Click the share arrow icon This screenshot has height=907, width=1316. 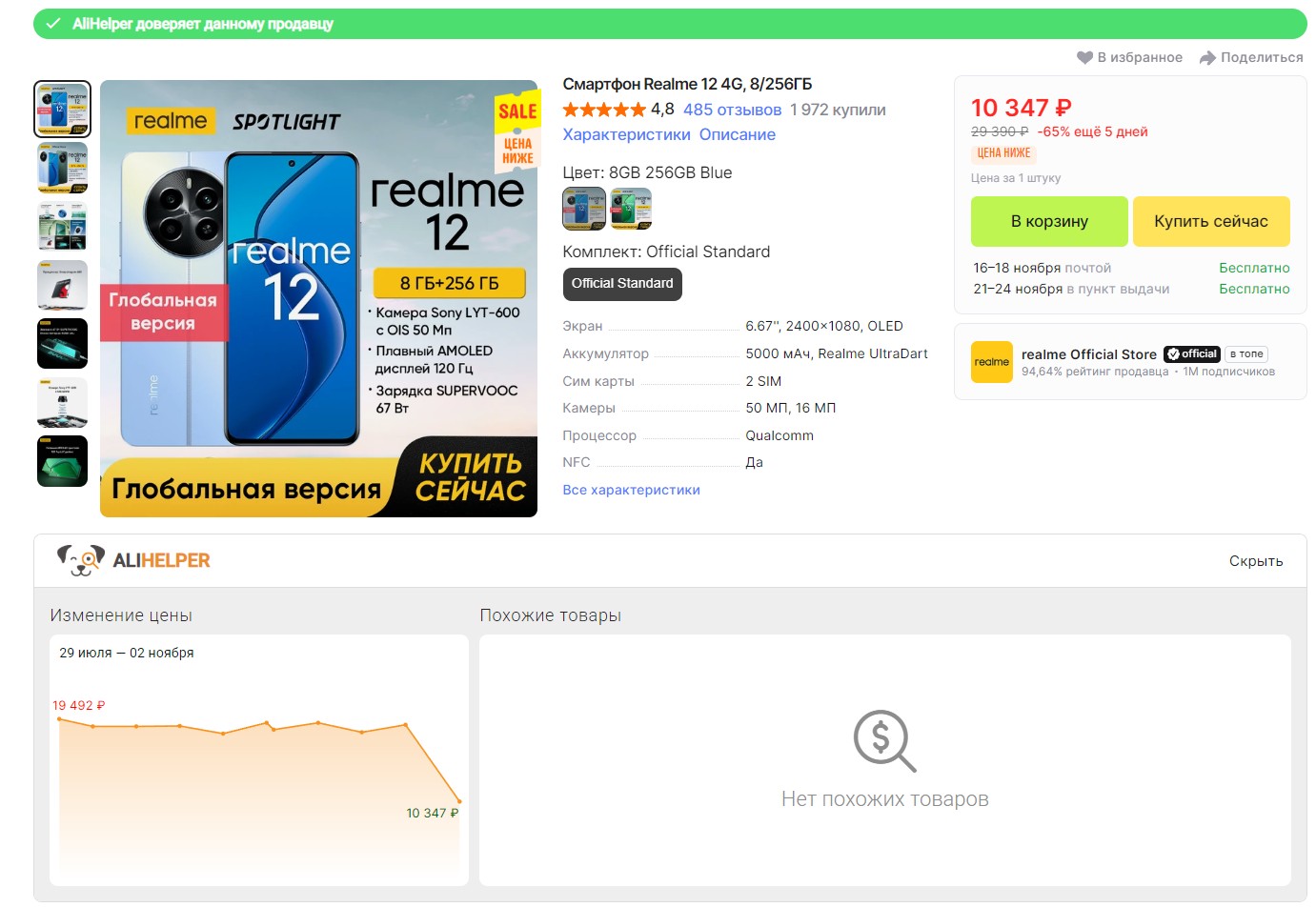1207,58
